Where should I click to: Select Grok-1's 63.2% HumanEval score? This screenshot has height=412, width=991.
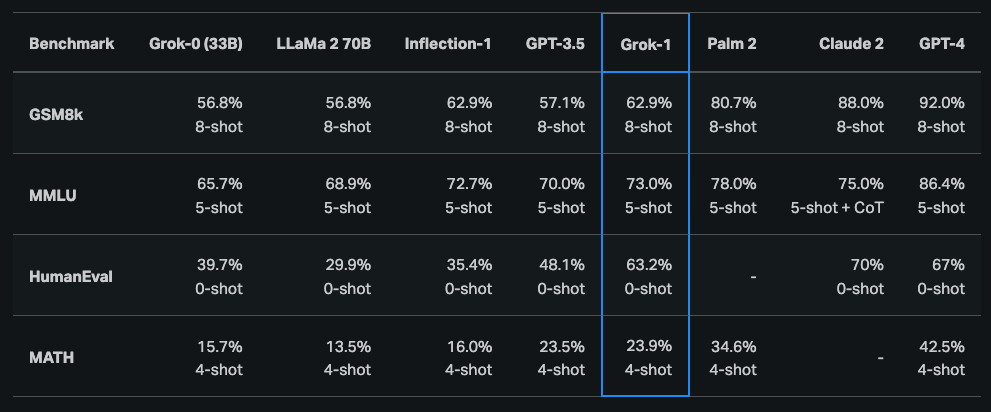tap(647, 265)
